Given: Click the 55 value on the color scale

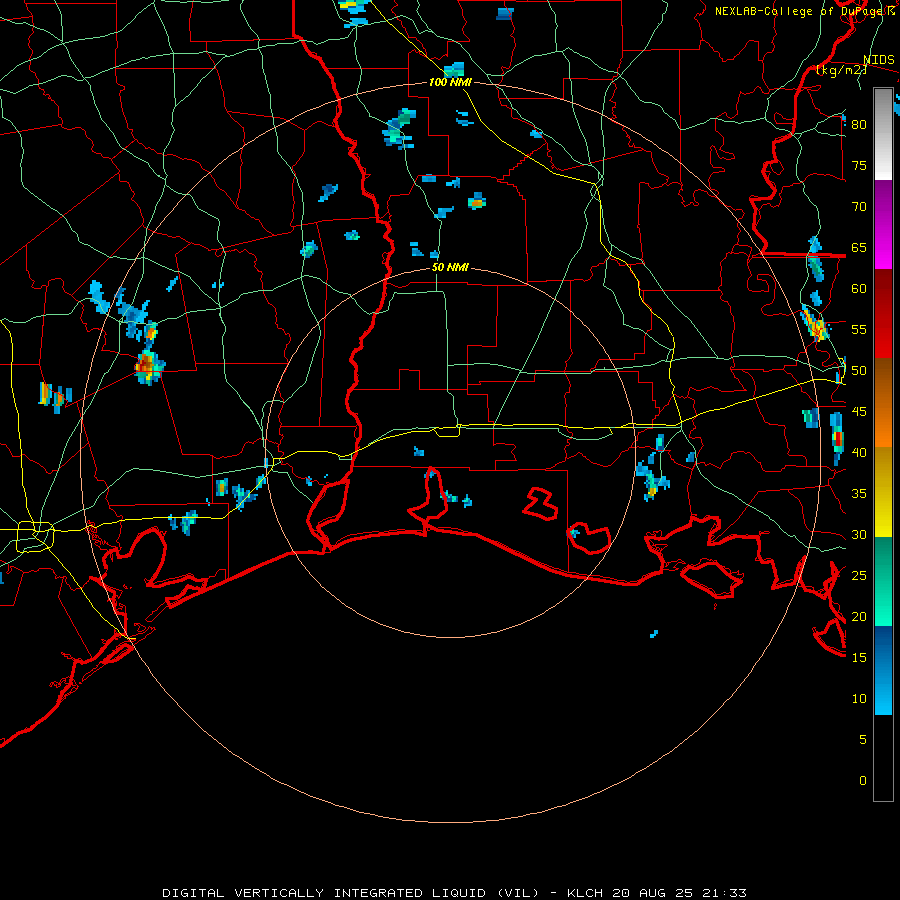Looking at the screenshot, I should [x=859, y=329].
